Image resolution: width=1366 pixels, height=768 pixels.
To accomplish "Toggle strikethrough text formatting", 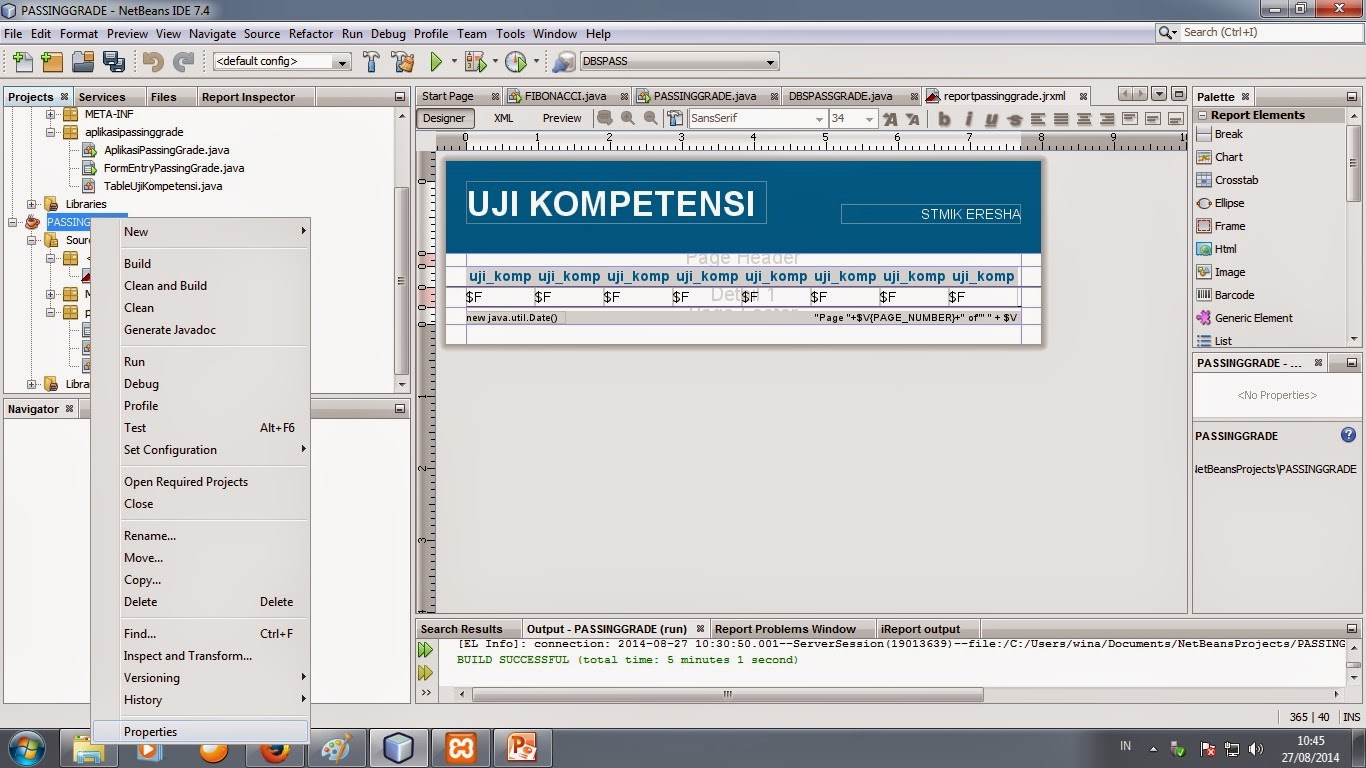I will pyautogui.click(x=1014, y=119).
